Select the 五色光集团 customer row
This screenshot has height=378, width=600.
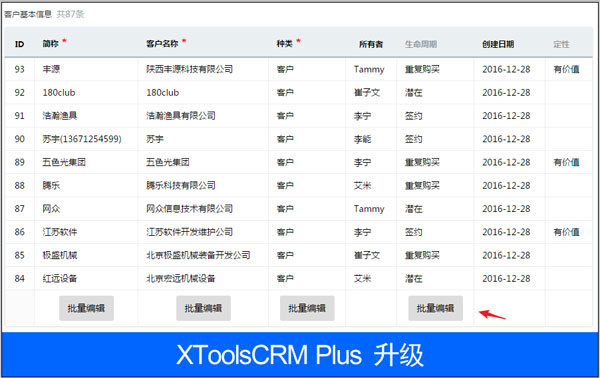pos(298,162)
